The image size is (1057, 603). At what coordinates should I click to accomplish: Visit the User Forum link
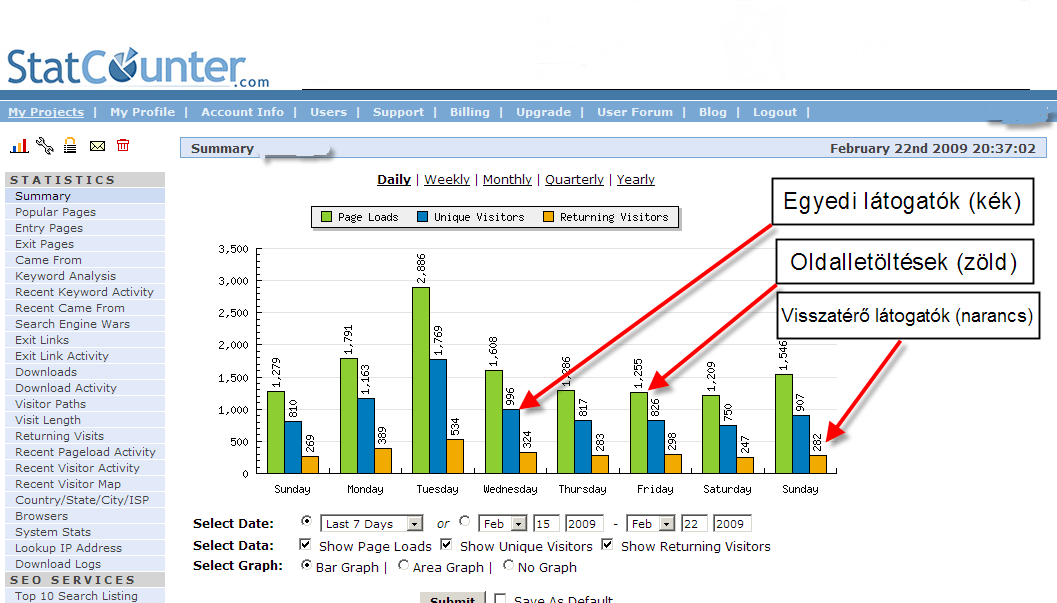[x=635, y=112]
